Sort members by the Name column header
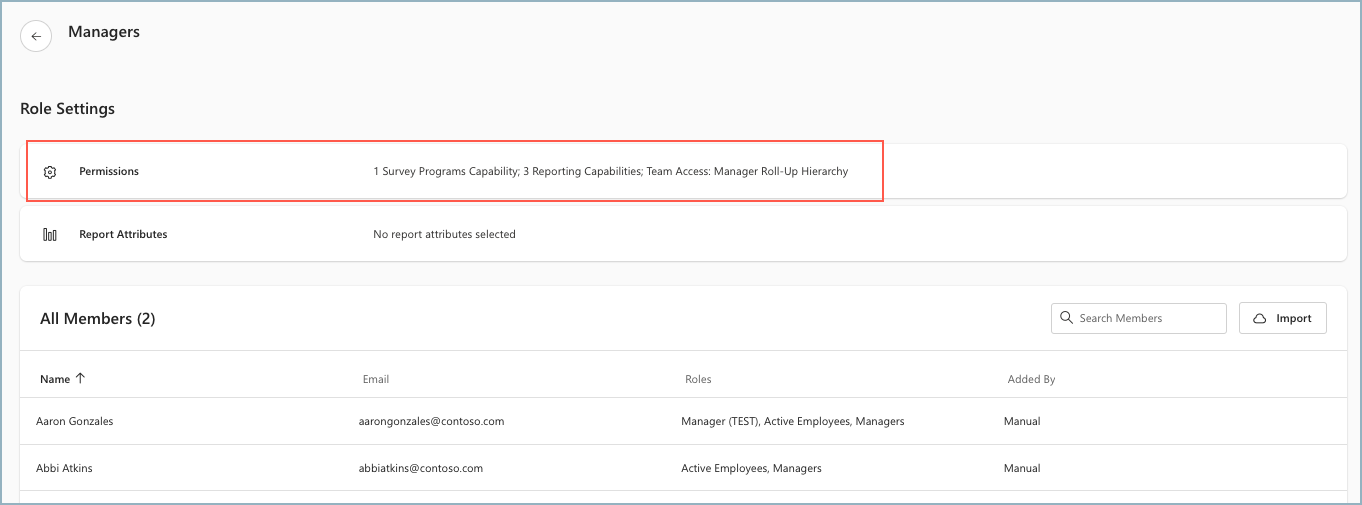The width and height of the screenshot is (1362, 505). tap(55, 379)
